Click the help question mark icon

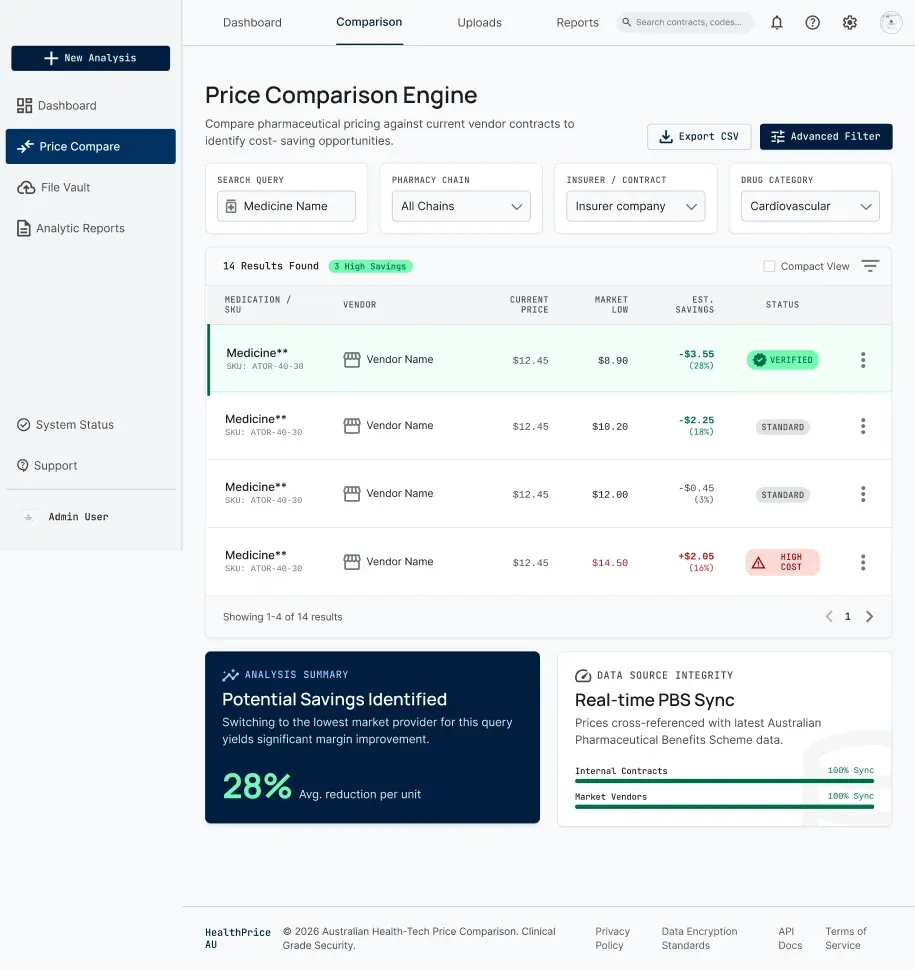pos(812,23)
